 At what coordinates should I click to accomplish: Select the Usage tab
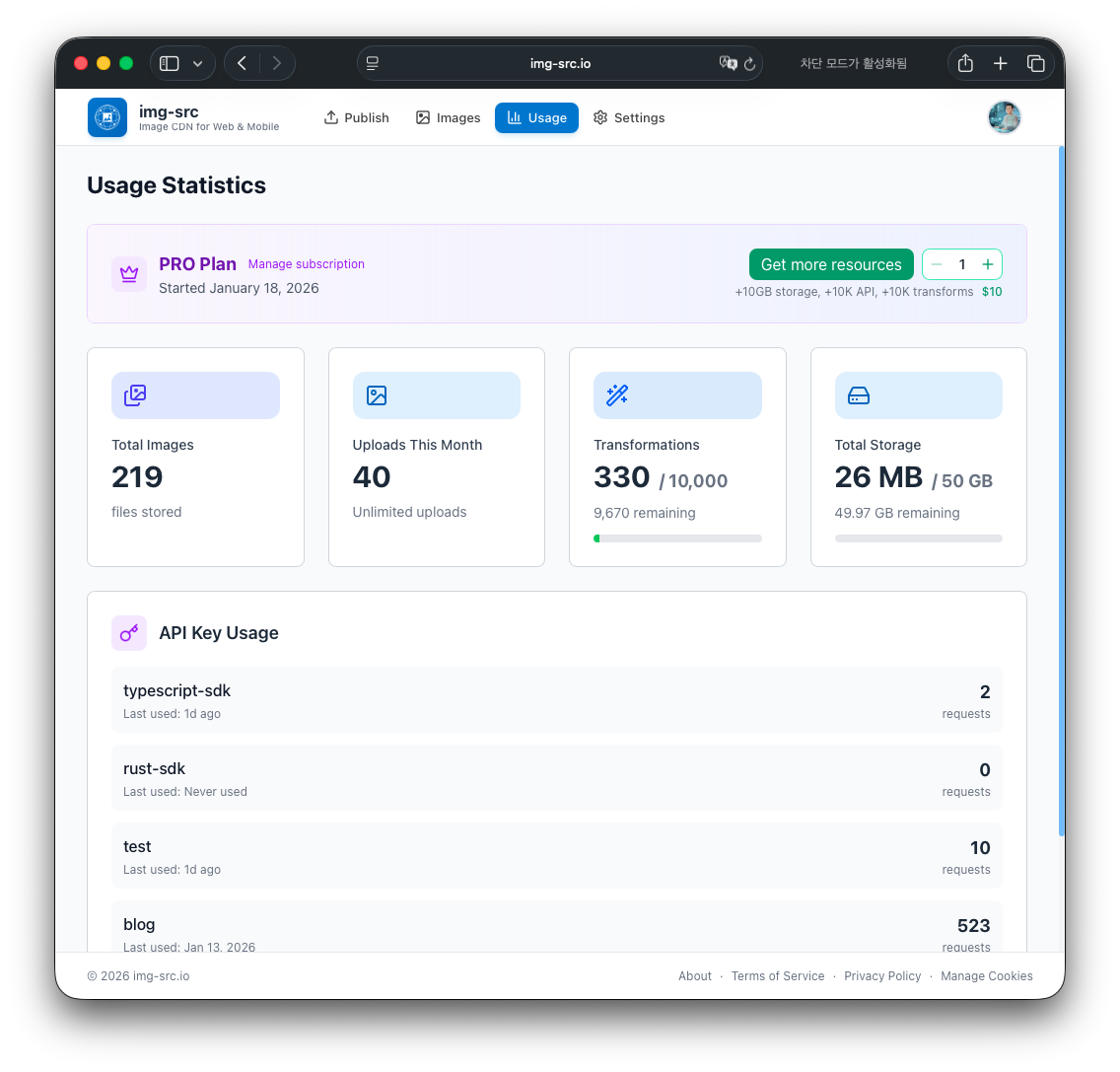click(536, 118)
